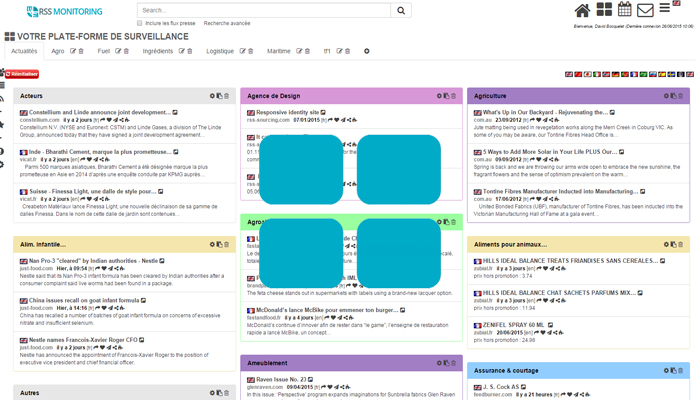Filter by the Portuguese flag
700x400 pixels.
click(x=625, y=74)
